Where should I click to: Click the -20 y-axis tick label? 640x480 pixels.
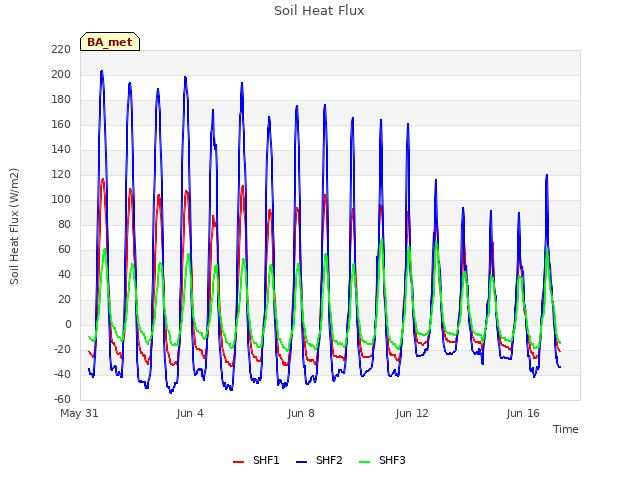click(62, 349)
